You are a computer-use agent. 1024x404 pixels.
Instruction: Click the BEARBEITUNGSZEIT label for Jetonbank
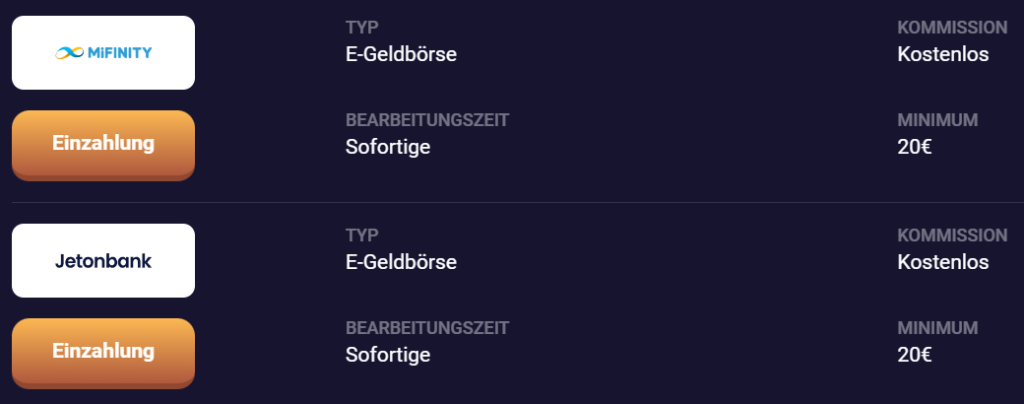[x=427, y=328]
